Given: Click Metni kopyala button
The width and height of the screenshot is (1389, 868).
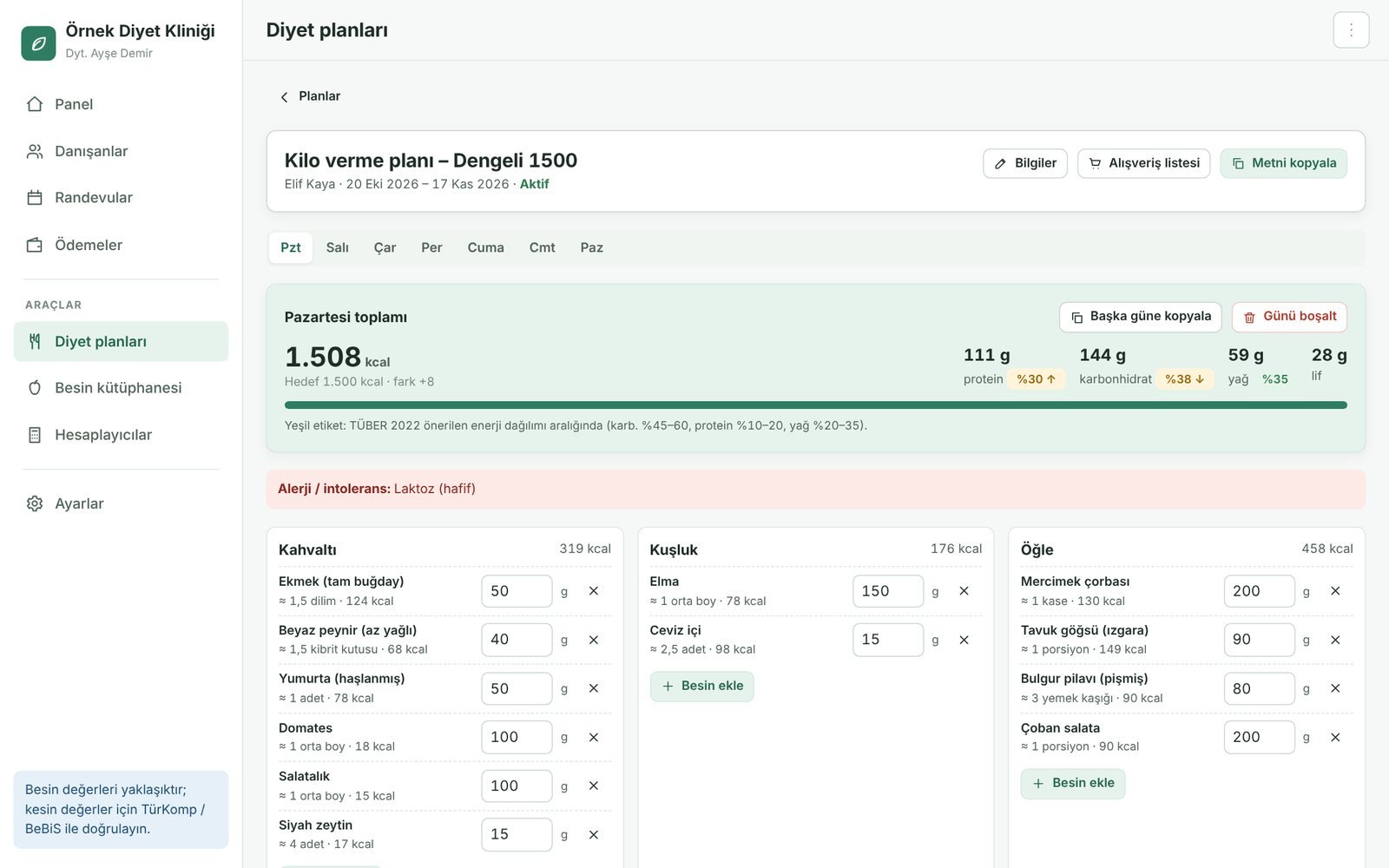Looking at the screenshot, I should click(x=1284, y=163).
